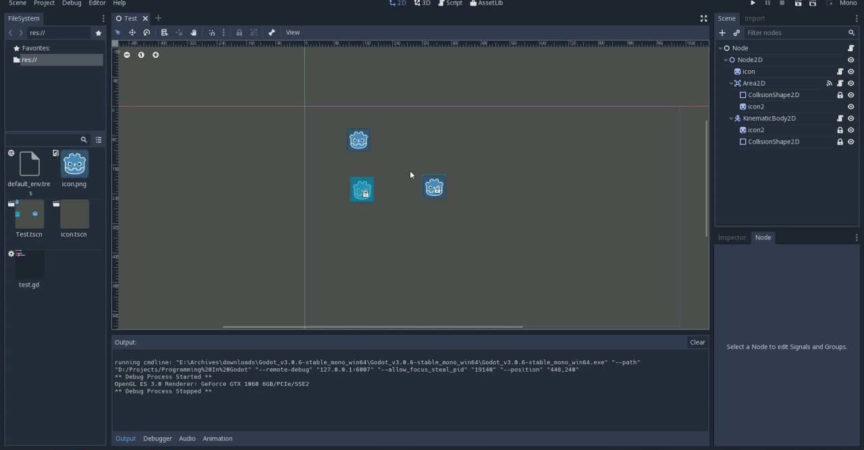
Task: Collapse the KinematicBody2D tree node
Action: pyautogui.click(x=732, y=118)
